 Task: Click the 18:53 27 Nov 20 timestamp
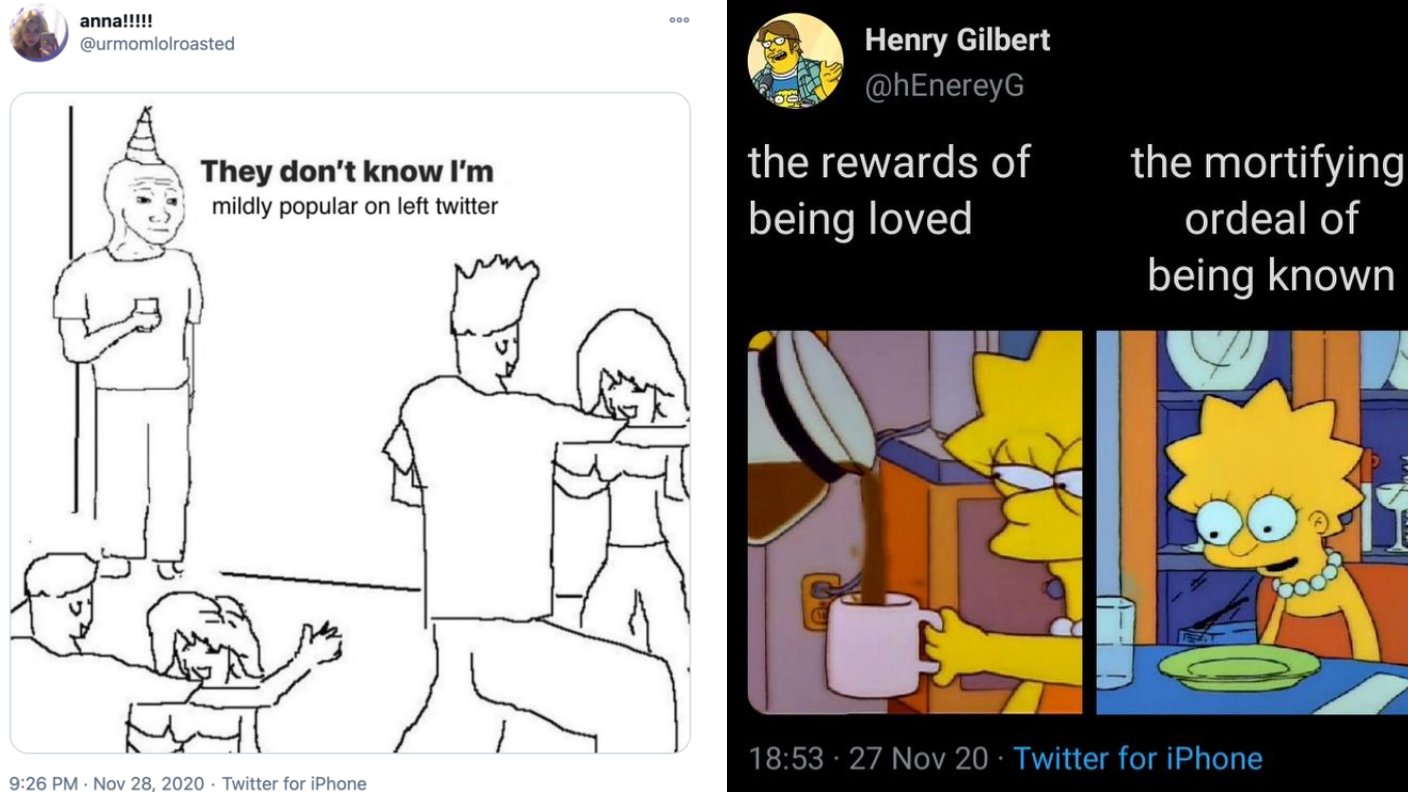pyautogui.click(x=868, y=757)
